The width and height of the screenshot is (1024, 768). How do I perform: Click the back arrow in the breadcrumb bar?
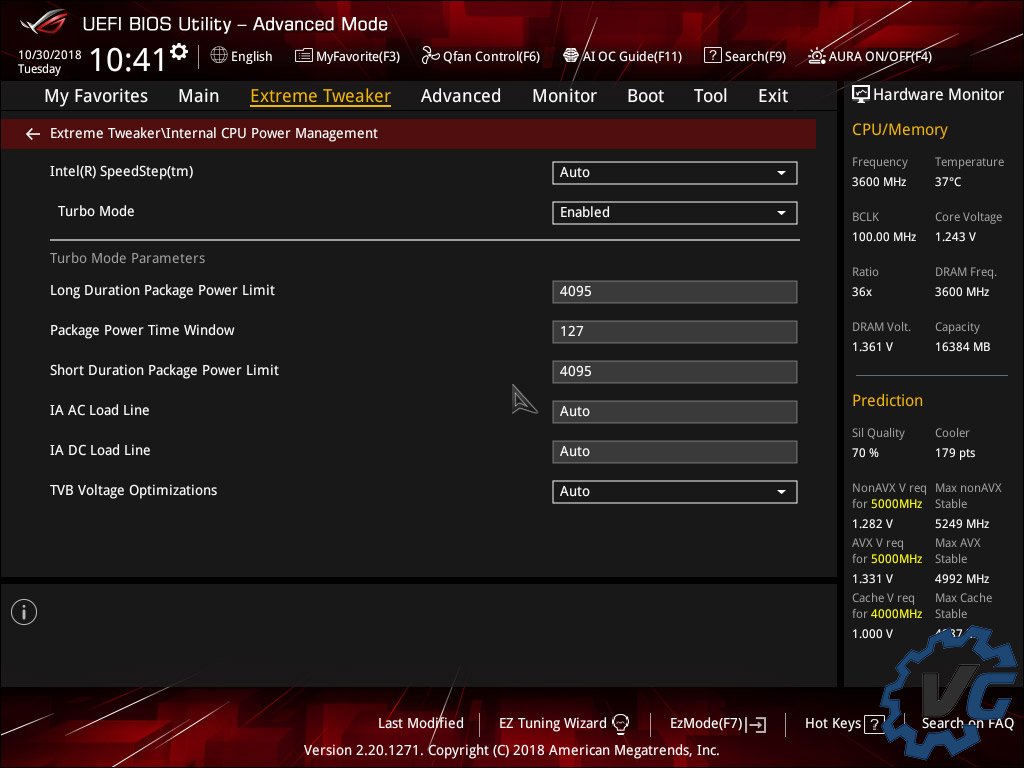coord(33,133)
